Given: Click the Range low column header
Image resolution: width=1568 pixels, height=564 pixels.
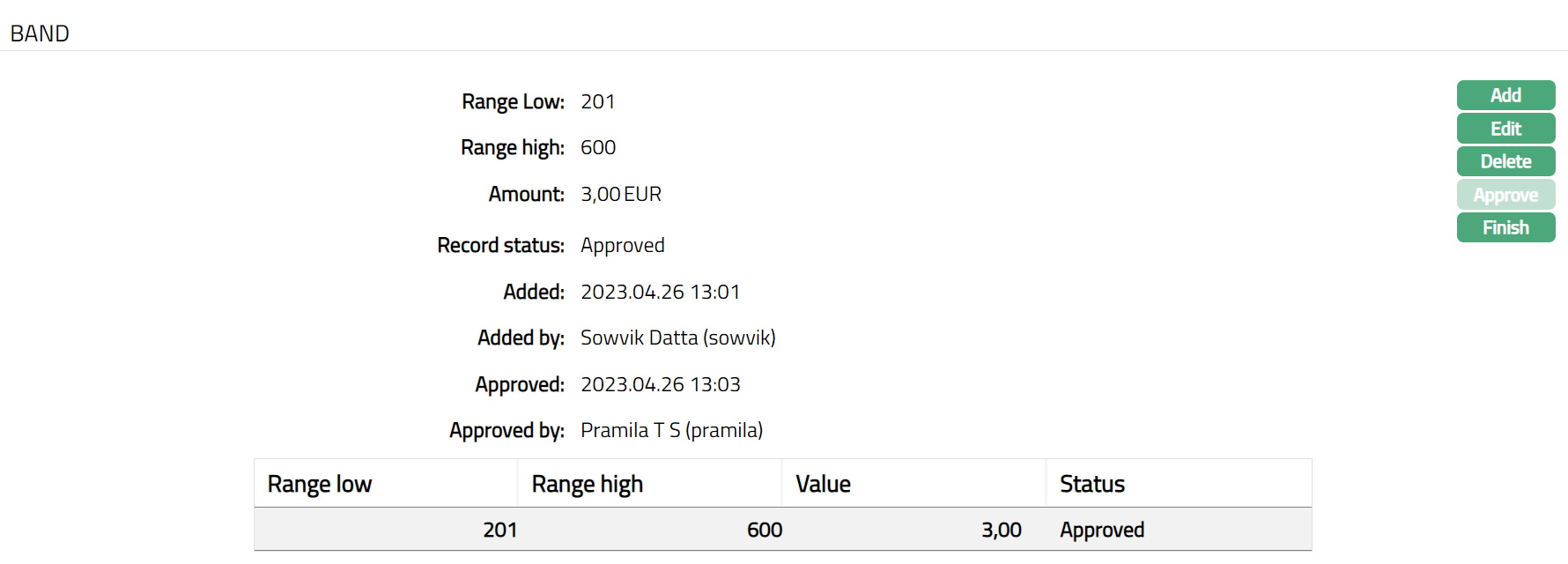Looking at the screenshot, I should point(320,484).
